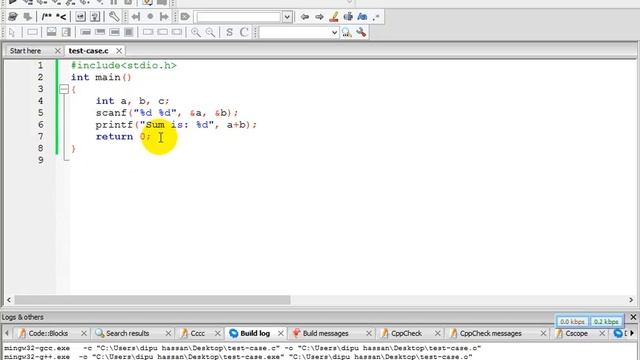Close the Search results tab

(x=168, y=333)
